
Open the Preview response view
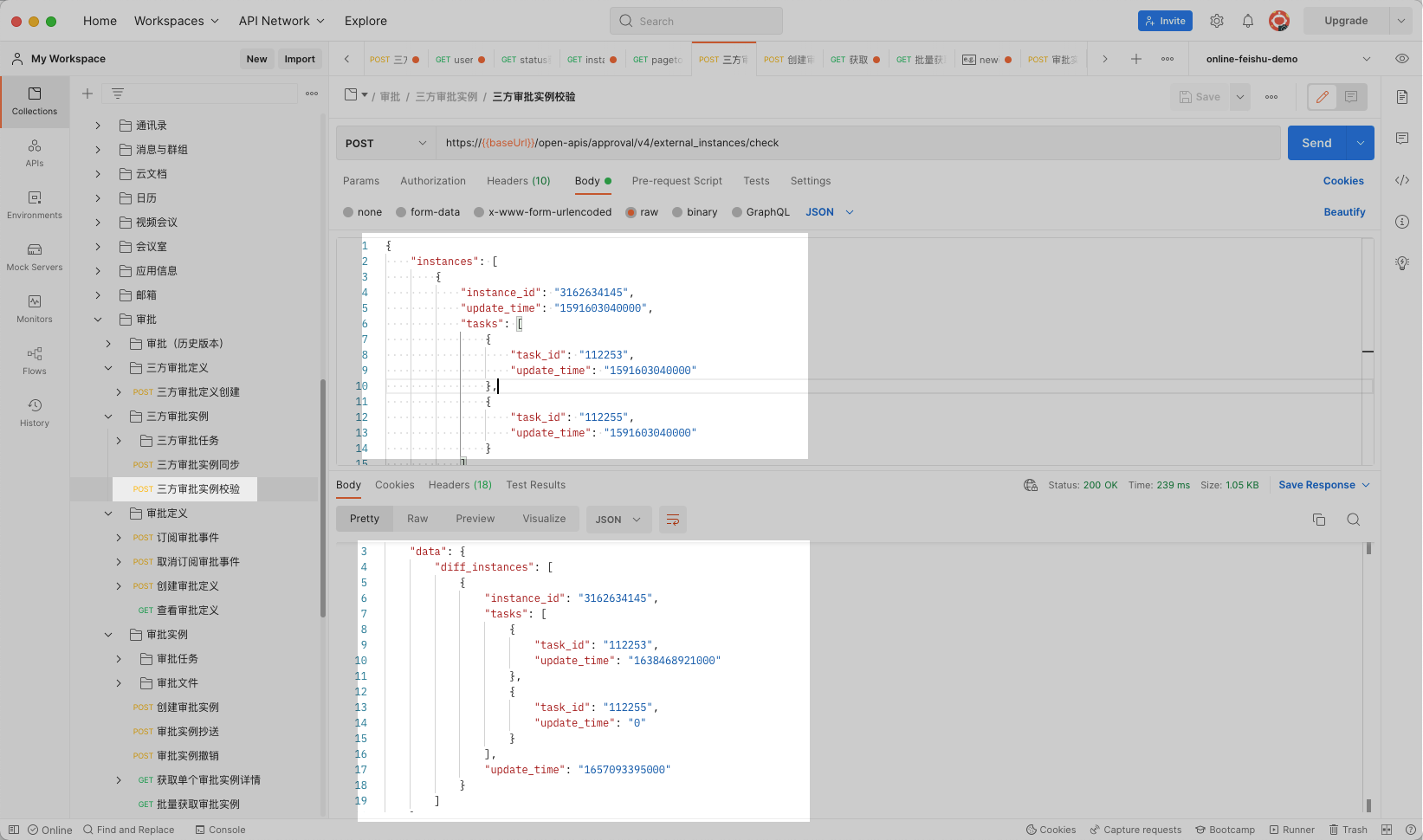tap(475, 519)
